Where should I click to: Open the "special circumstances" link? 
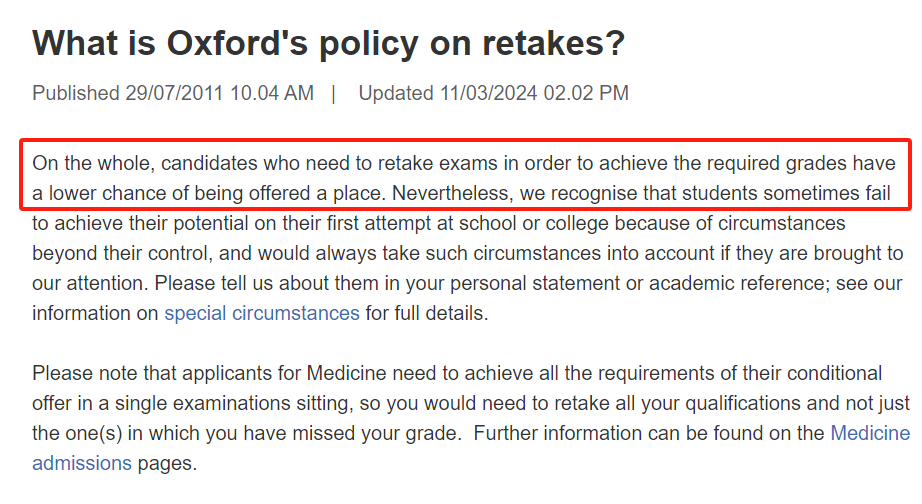[261, 313]
